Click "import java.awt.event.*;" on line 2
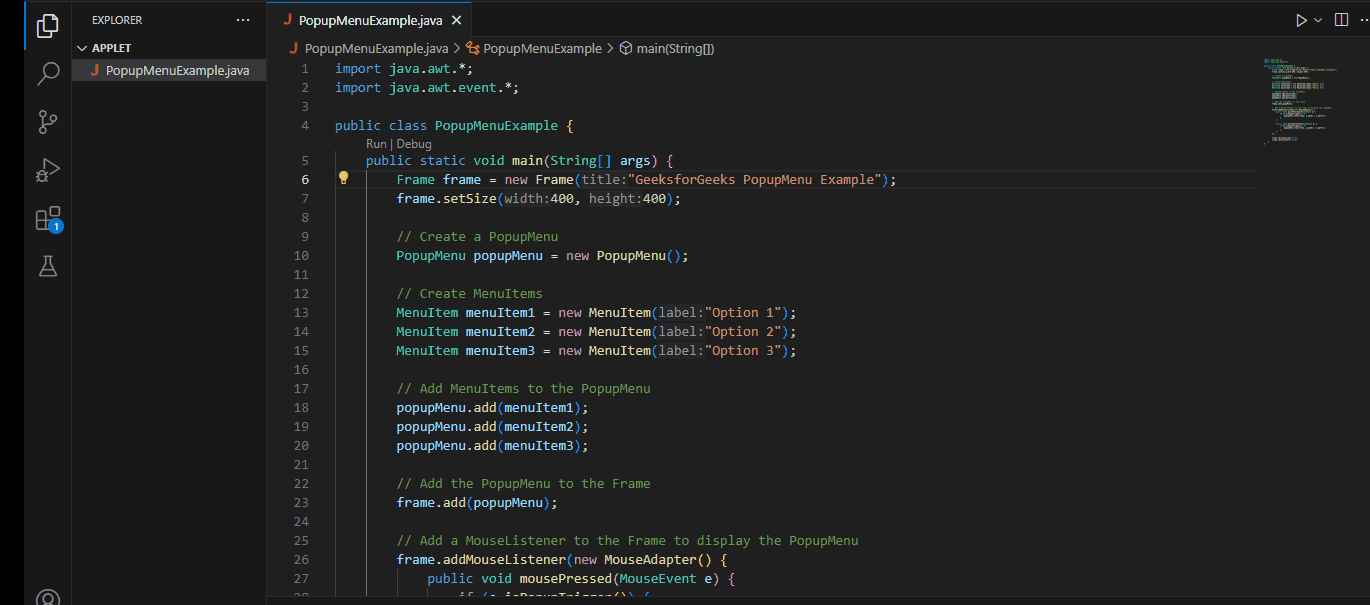This screenshot has width=1370, height=605. (427, 87)
